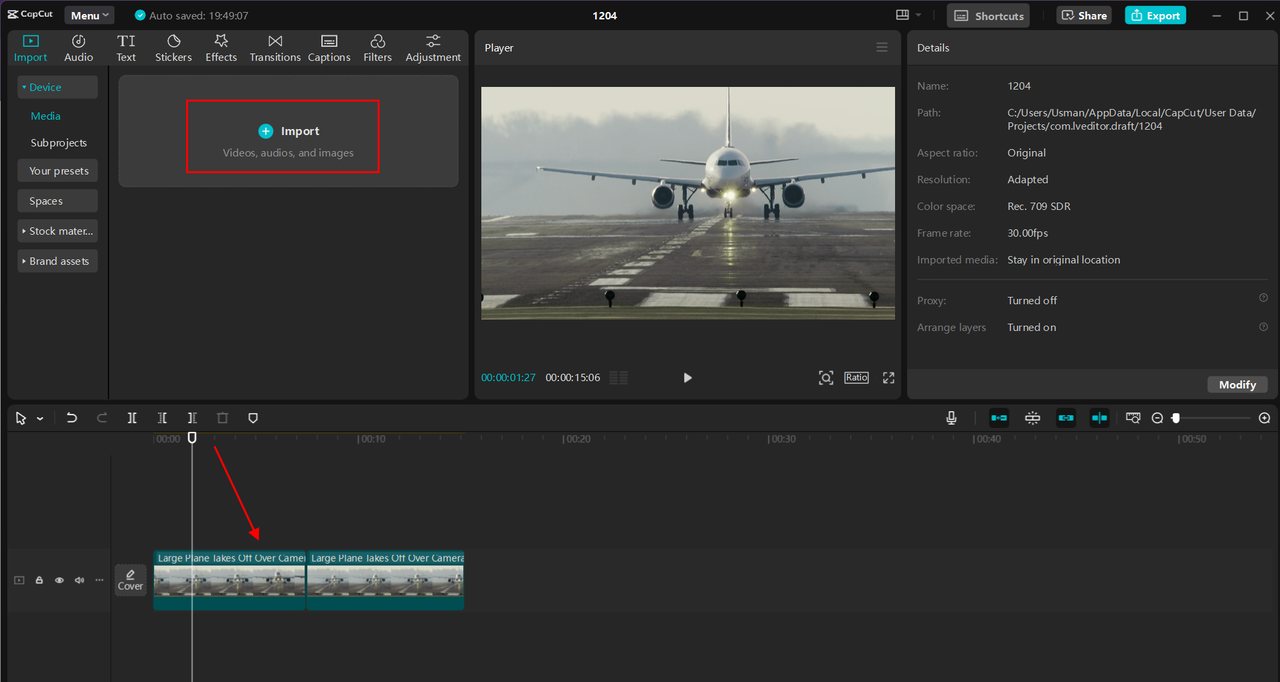Show info about Arrange layers
Image resolution: width=1280 pixels, height=682 pixels.
pyautogui.click(x=1263, y=327)
